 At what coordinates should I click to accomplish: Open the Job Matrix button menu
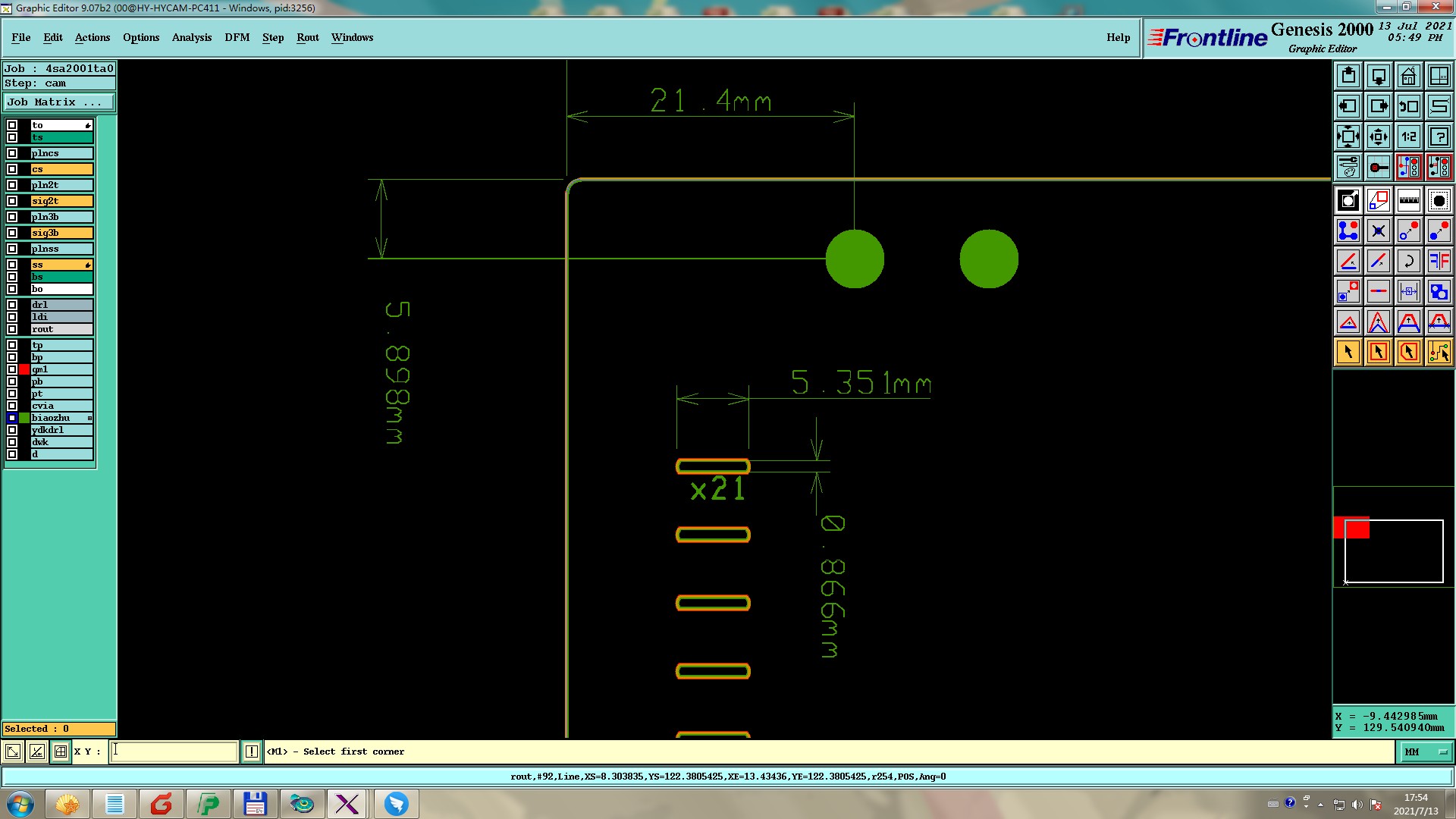click(x=59, y=102)
